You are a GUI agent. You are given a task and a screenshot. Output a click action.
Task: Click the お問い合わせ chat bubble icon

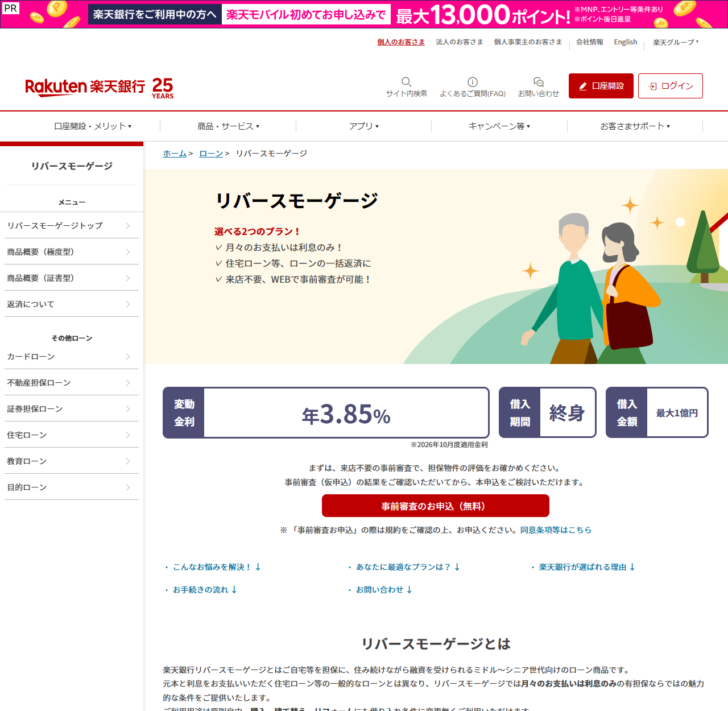[539, 82]
